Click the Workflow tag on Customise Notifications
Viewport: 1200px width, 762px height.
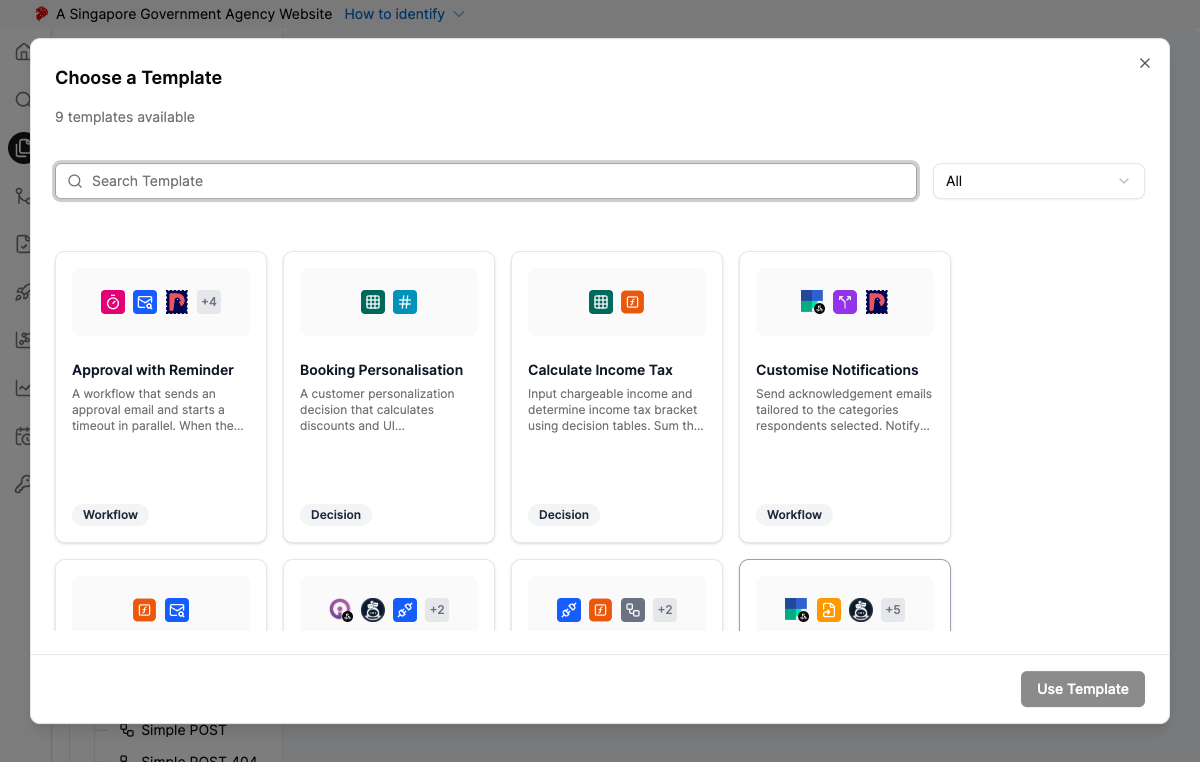pos(794,515)
